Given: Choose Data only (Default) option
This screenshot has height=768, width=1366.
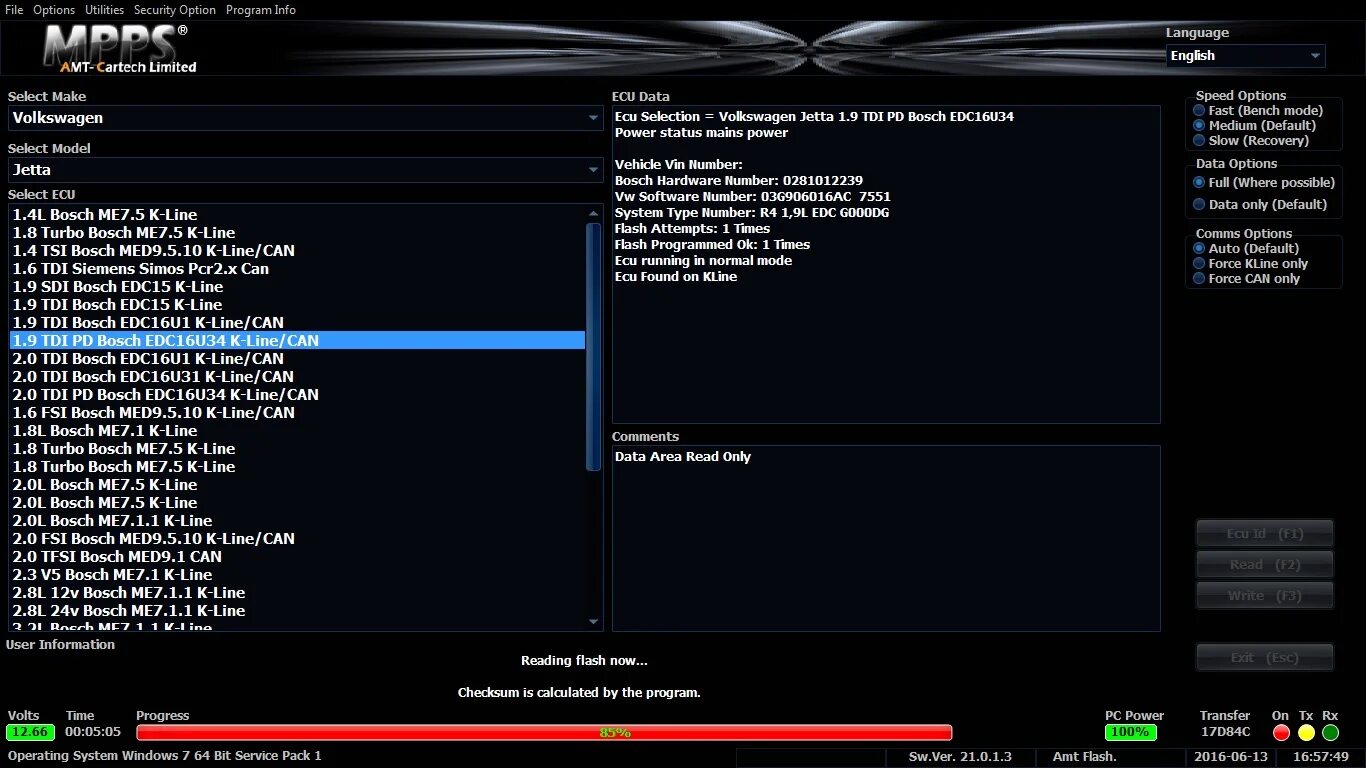Looking at the screenshot, I should point(1260,205).
